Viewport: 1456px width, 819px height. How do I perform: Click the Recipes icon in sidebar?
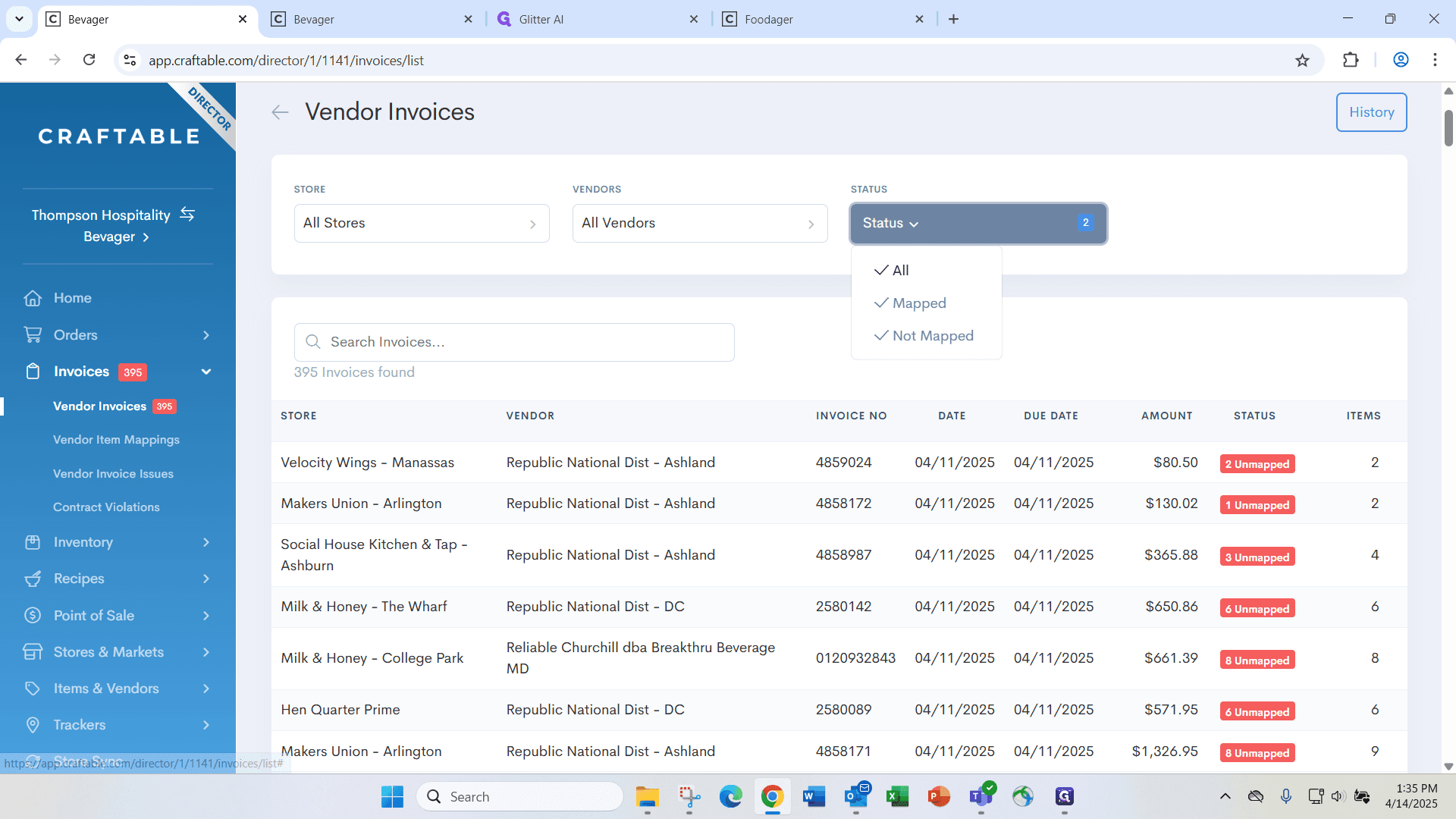[33, 579]
